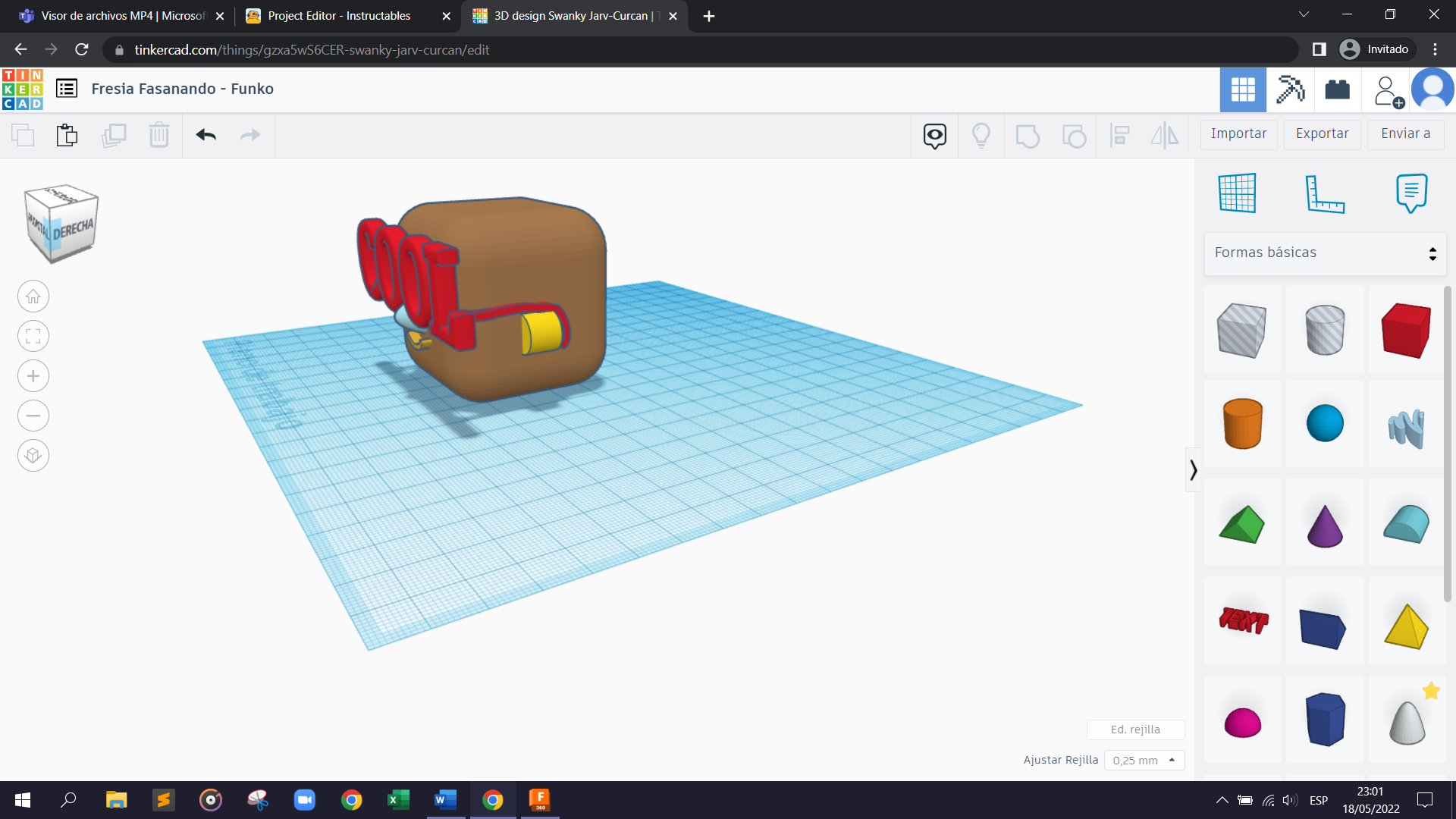Open the Ajustar Rejilla 0,25 mm dropdown

[x=1144, y=760]
